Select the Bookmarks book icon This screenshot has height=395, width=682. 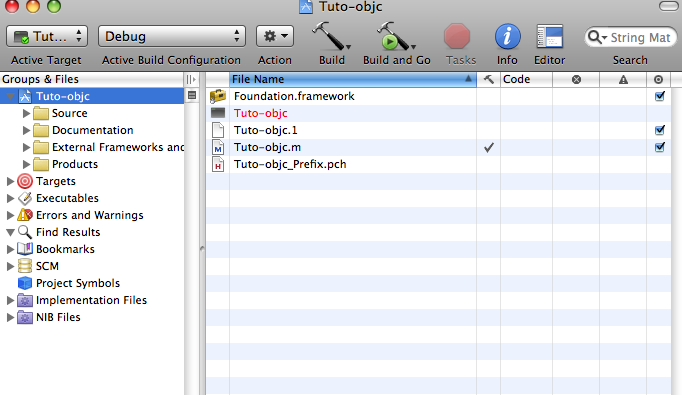pos(25,249)
